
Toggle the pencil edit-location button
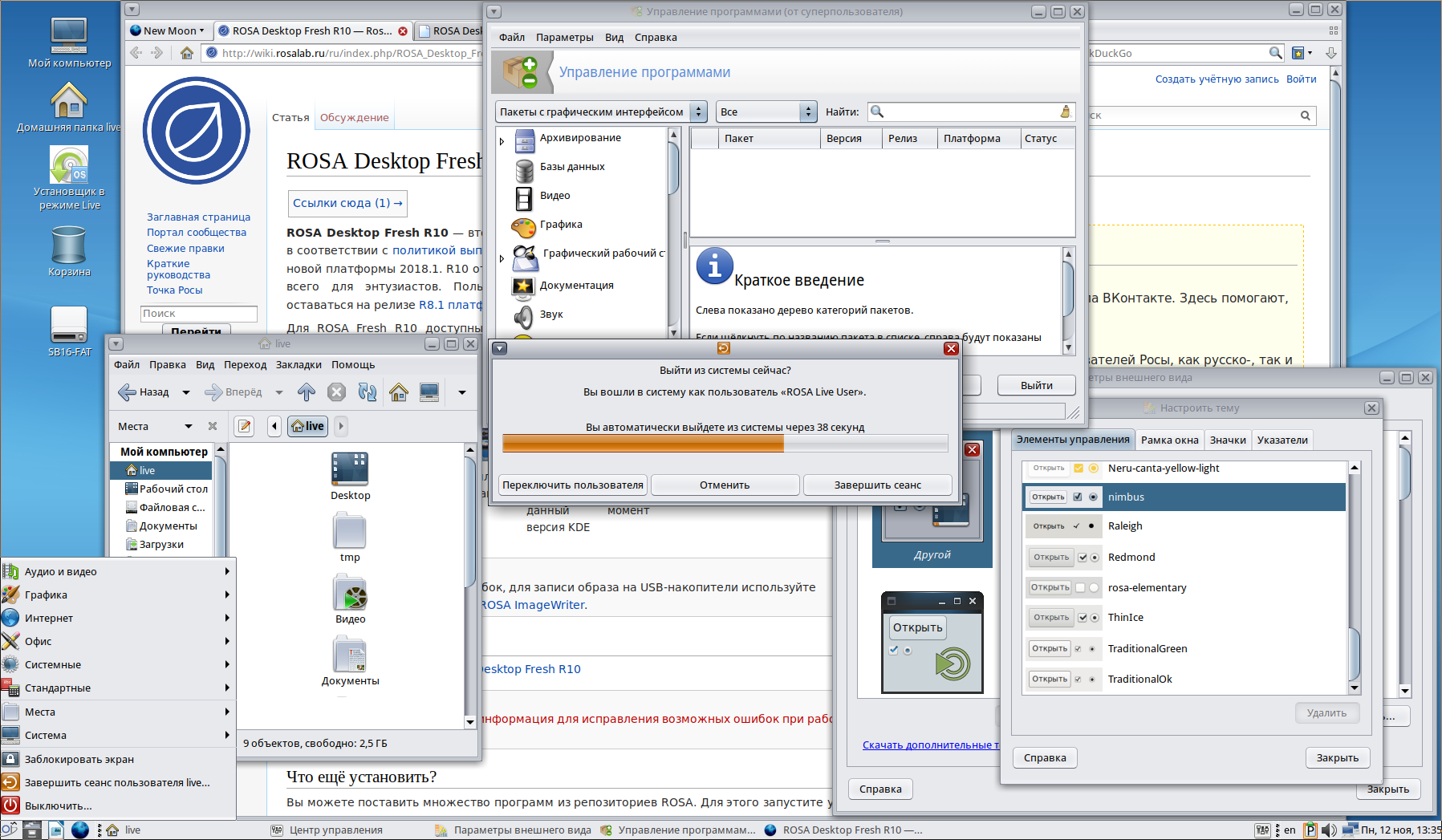coord(245,426)
